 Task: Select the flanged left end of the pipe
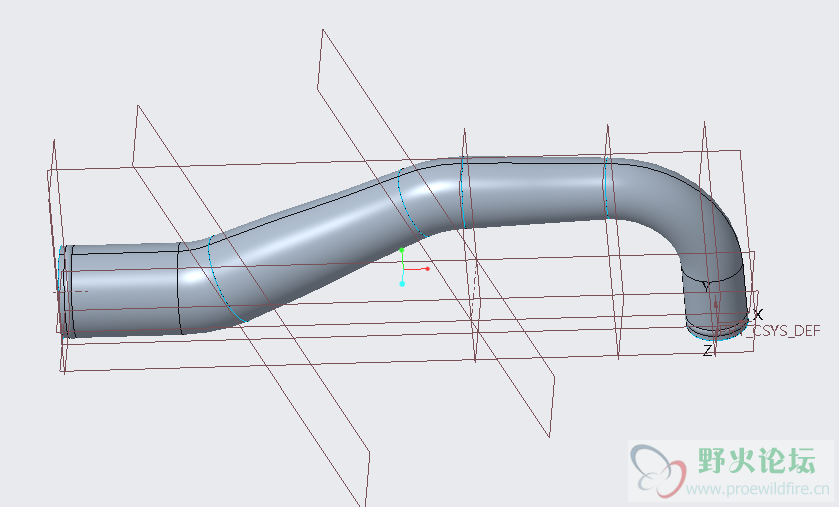pos(65,291)
